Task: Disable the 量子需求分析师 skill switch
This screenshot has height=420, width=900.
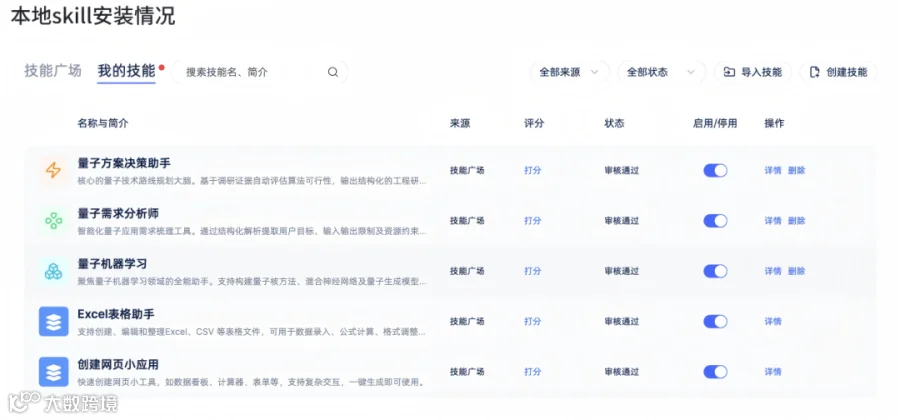Action: [715, 221]
